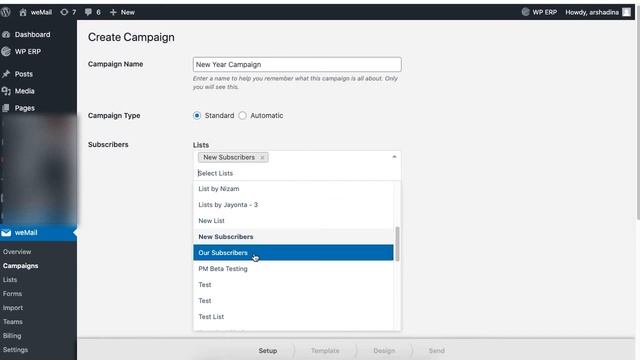The image size is (640, 360).
Task: Choose List by Nizam option
Action: pyautogui.click(x=293, y=189)
